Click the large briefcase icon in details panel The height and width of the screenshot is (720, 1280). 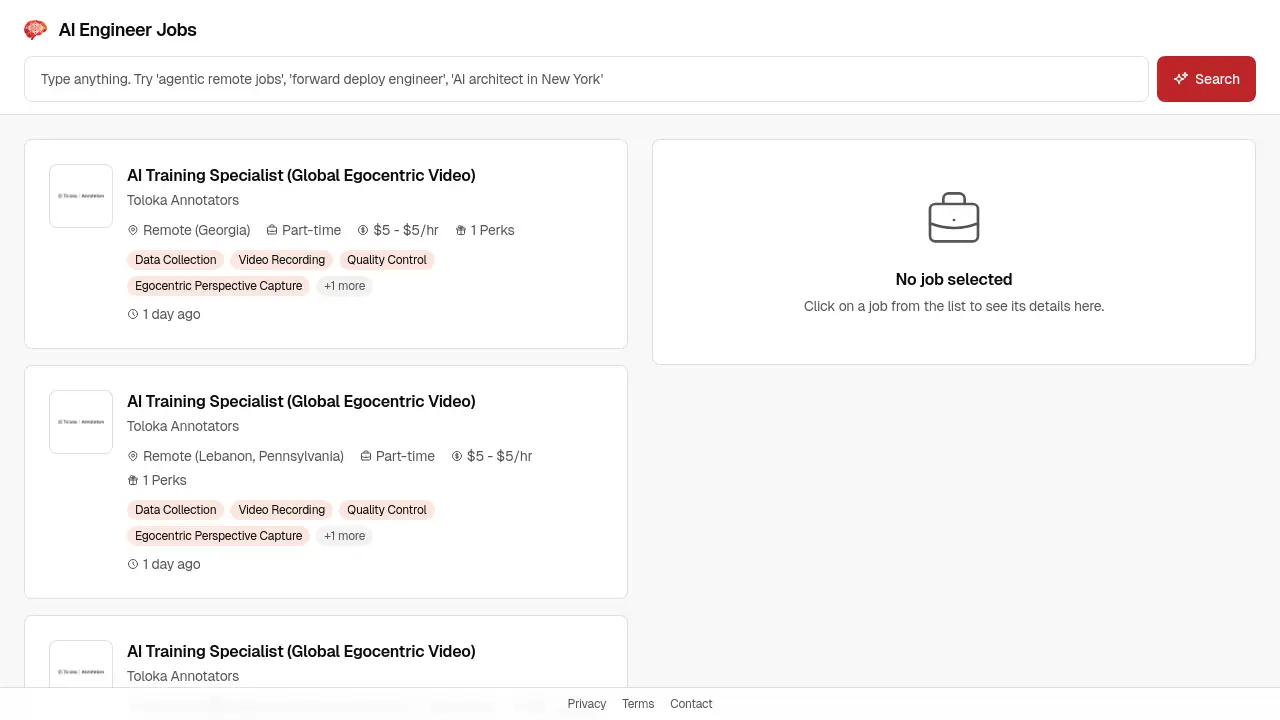[x=954, y=218]
